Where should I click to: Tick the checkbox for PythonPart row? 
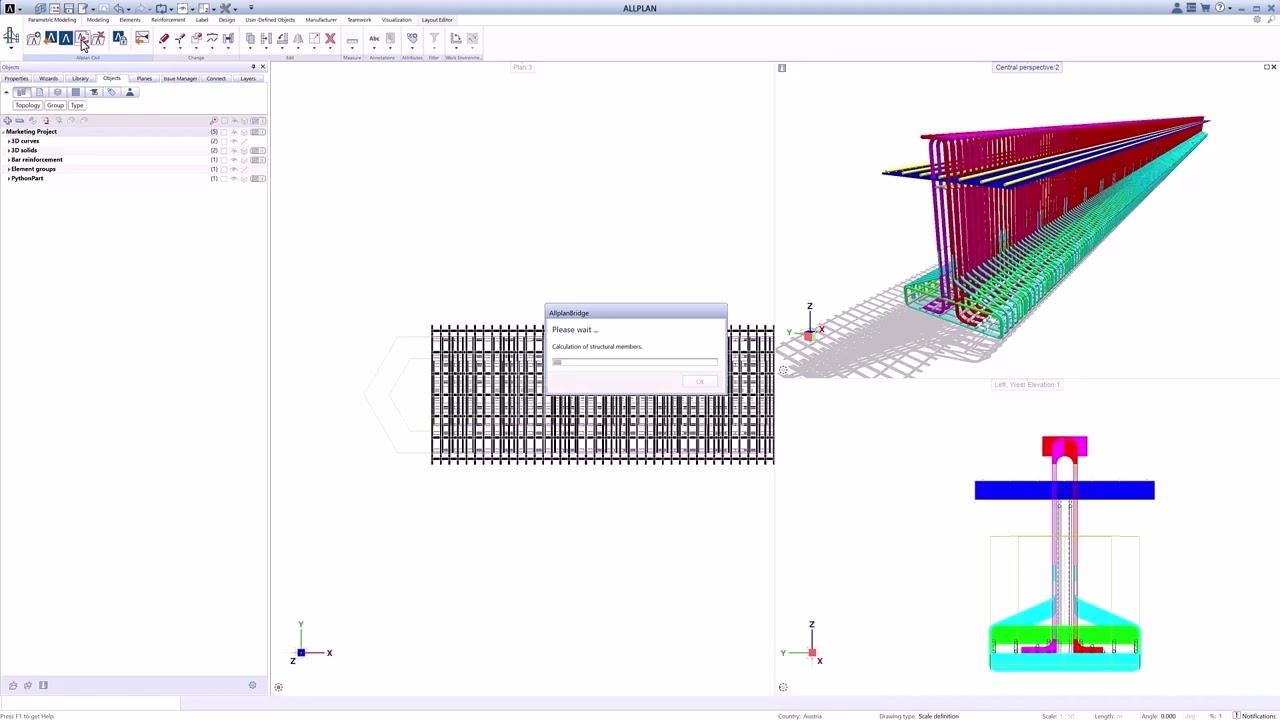(x=224, y=179)
